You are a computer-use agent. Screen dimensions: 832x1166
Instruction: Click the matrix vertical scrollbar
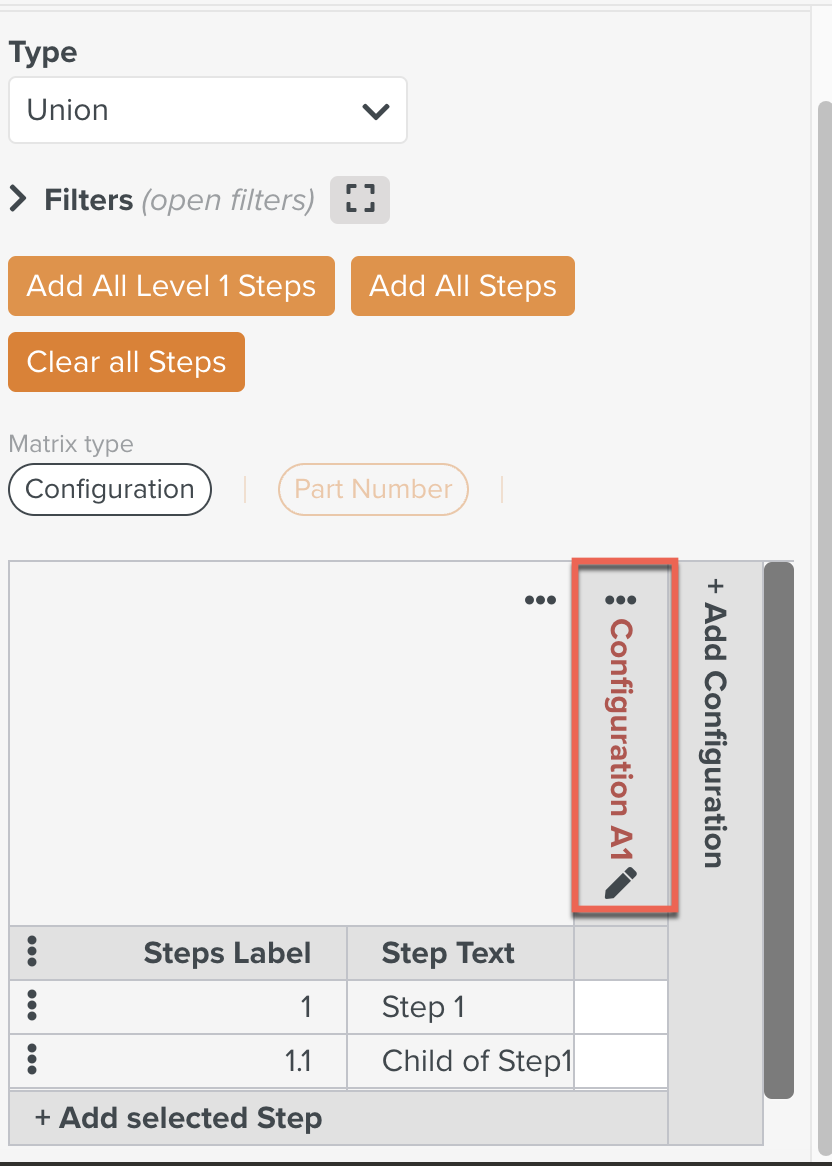[778, 830]
